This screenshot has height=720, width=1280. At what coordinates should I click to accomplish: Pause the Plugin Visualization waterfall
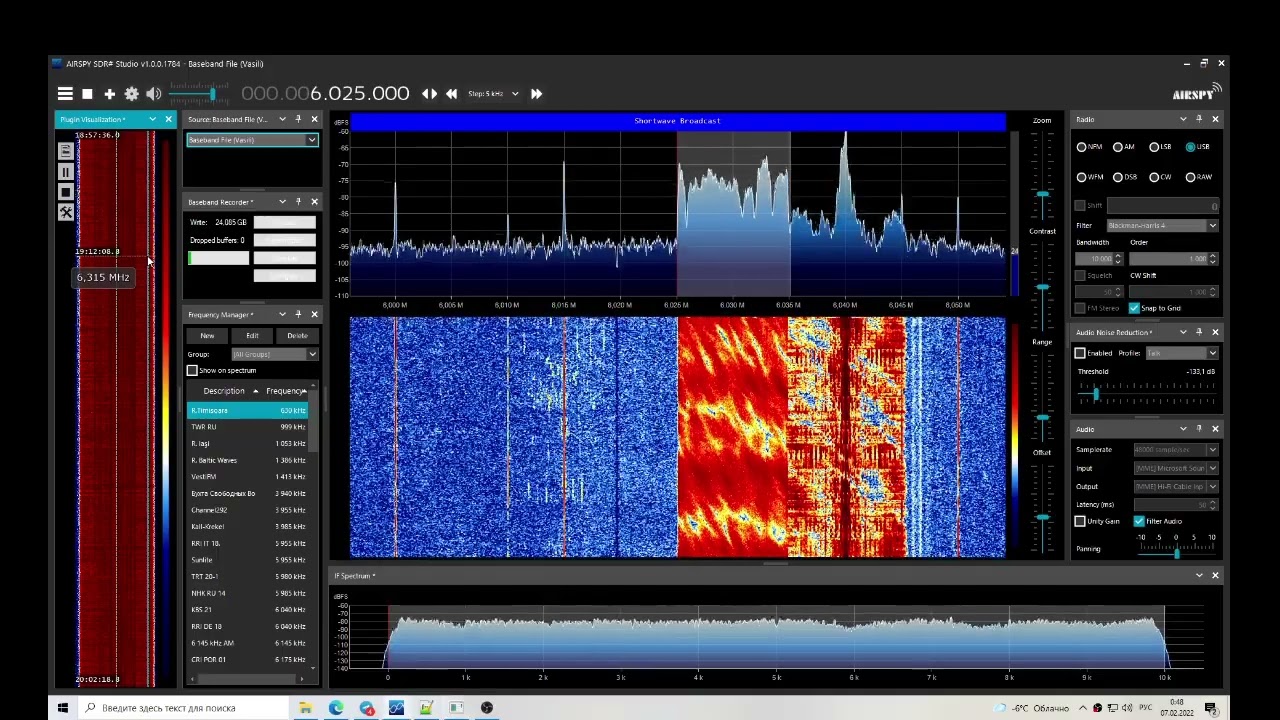(x=66, y=172)
